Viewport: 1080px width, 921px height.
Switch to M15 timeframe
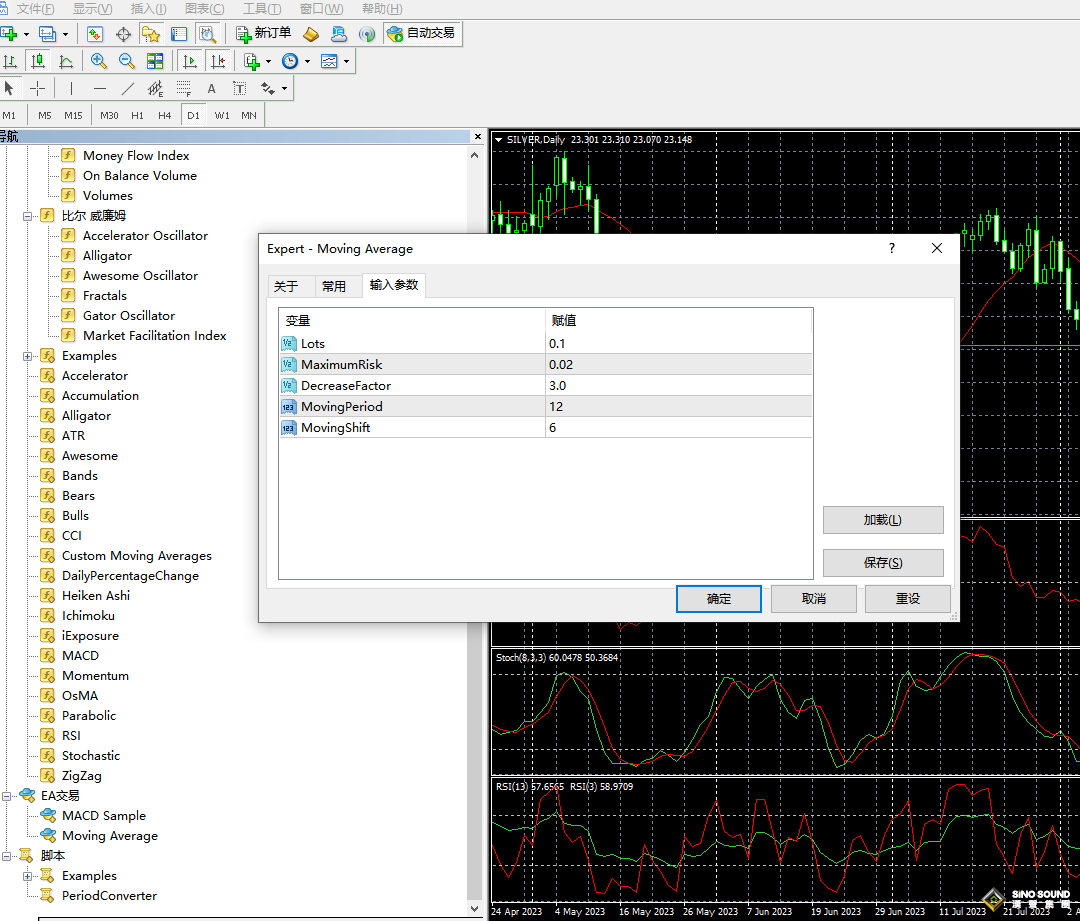click(x=73, y=115)
